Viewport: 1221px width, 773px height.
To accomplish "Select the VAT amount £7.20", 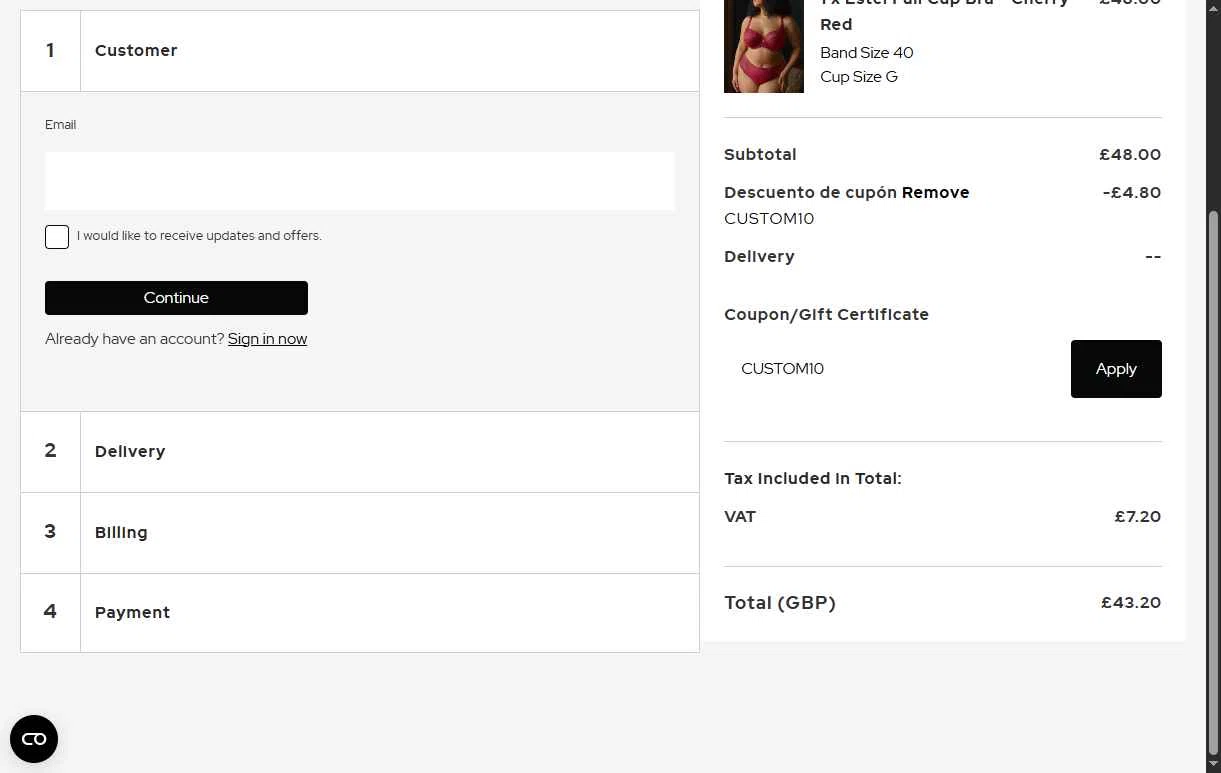I will [1138, 517].
